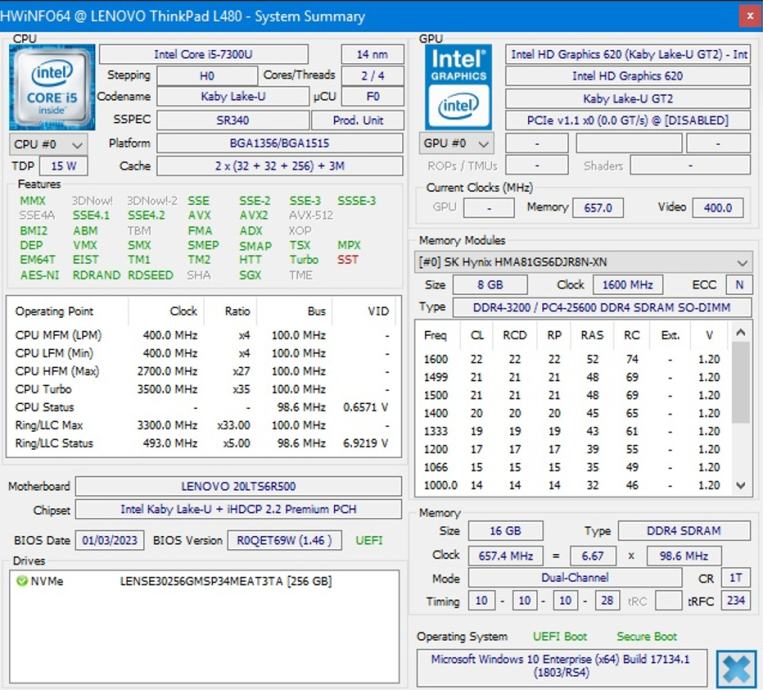
Task: Click the Intel Graphics logo
Action: (x=459, y=86)
